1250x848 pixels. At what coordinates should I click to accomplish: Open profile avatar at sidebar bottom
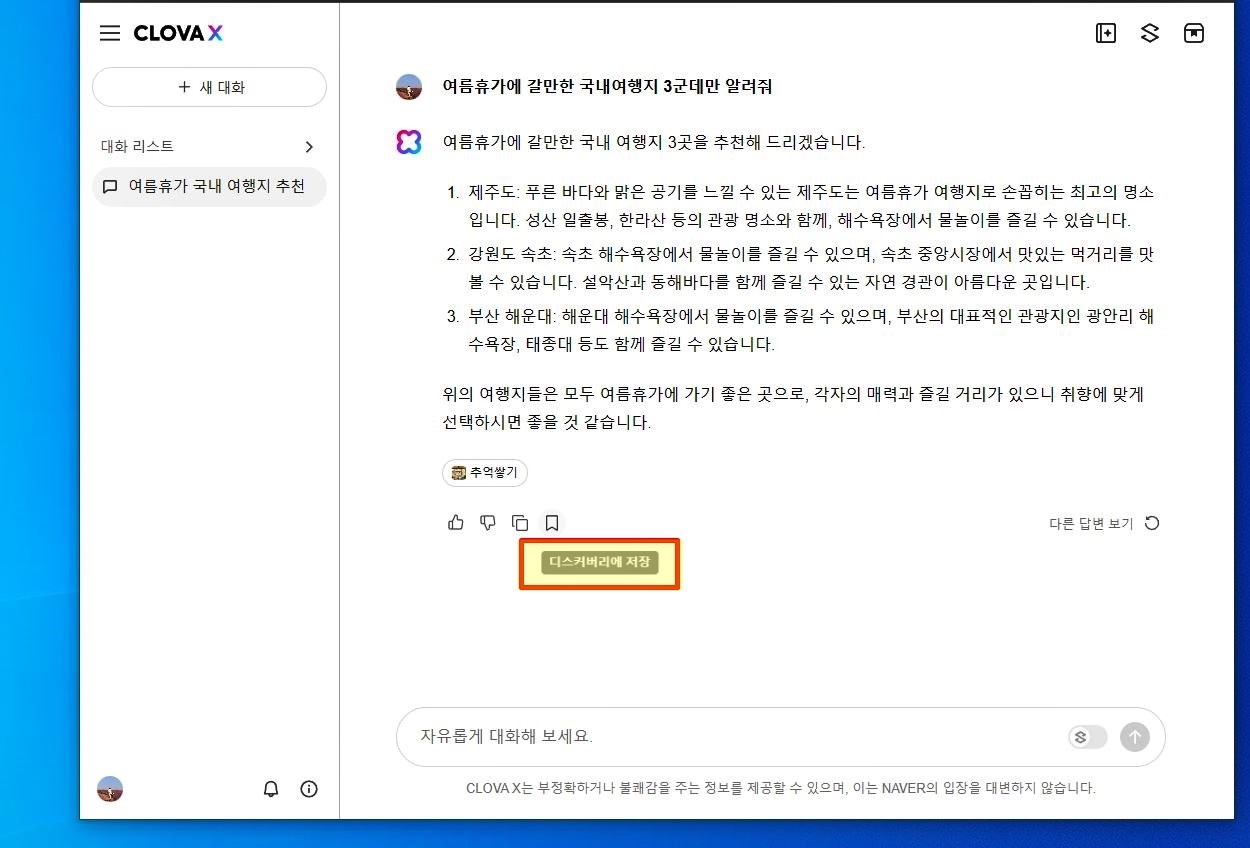110,789
